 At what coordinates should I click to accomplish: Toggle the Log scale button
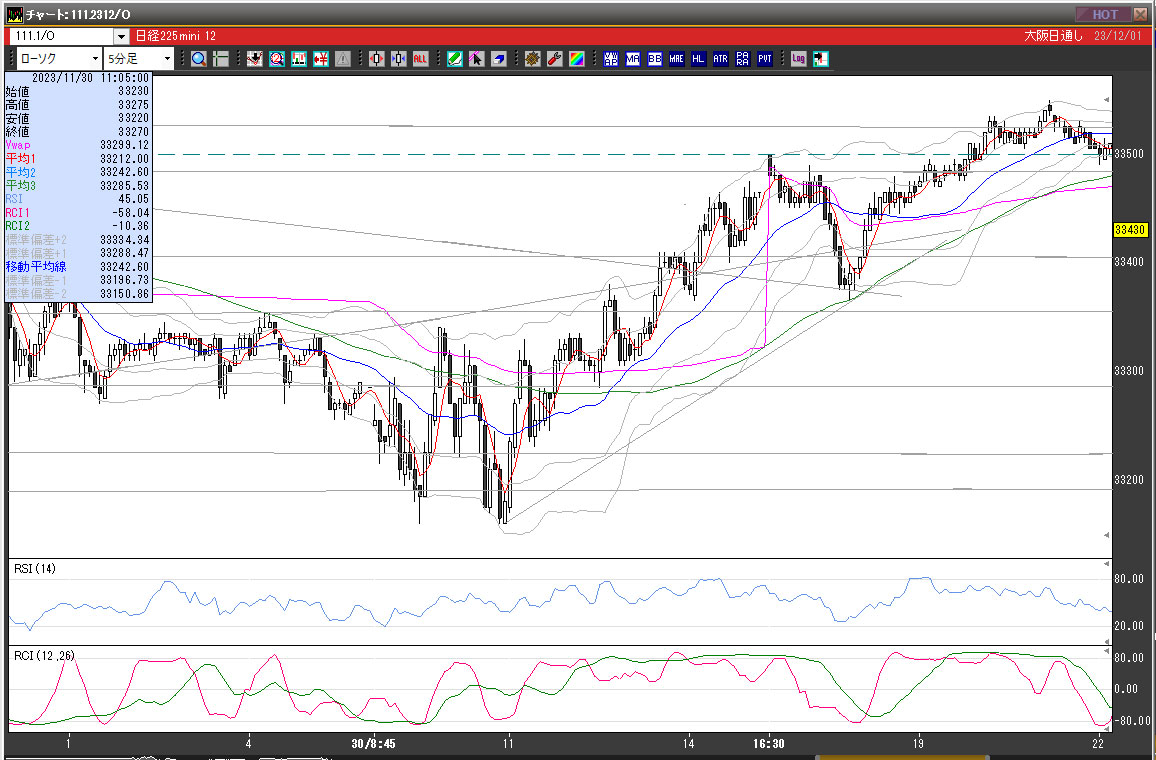798,59
